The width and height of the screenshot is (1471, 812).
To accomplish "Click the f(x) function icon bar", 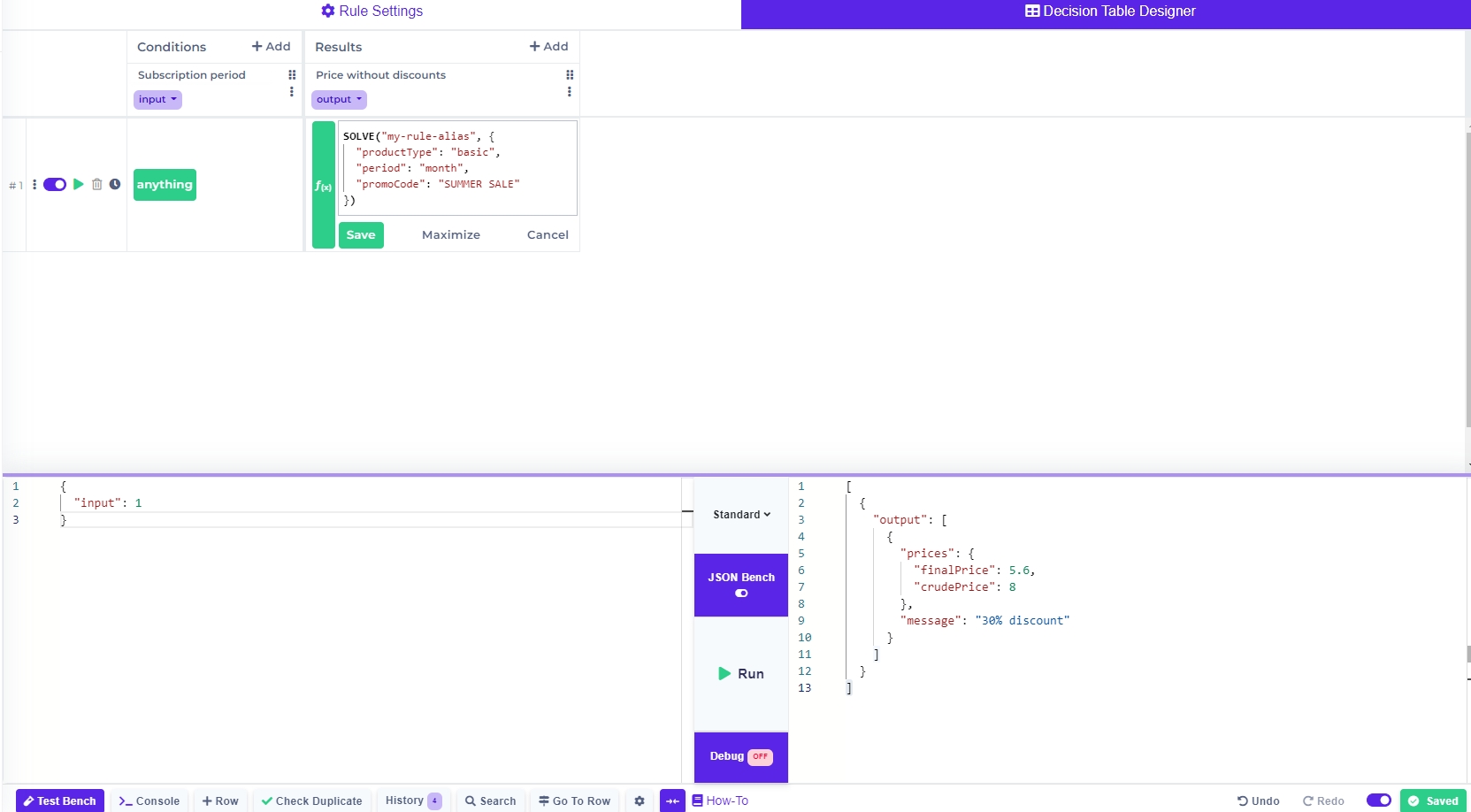I will pyautogui.click(x=323, y=185).
